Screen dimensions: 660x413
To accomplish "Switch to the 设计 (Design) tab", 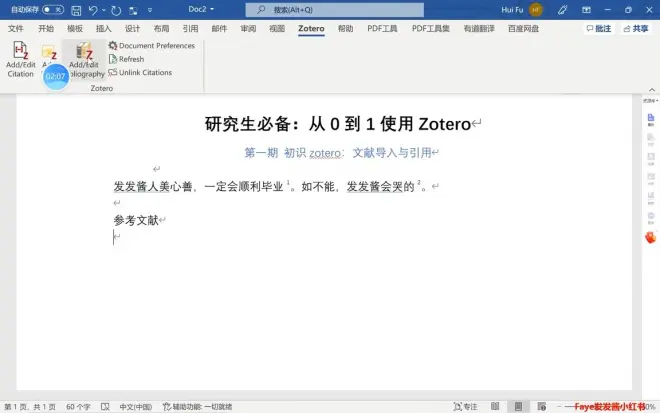I will (x=132, y=29).
